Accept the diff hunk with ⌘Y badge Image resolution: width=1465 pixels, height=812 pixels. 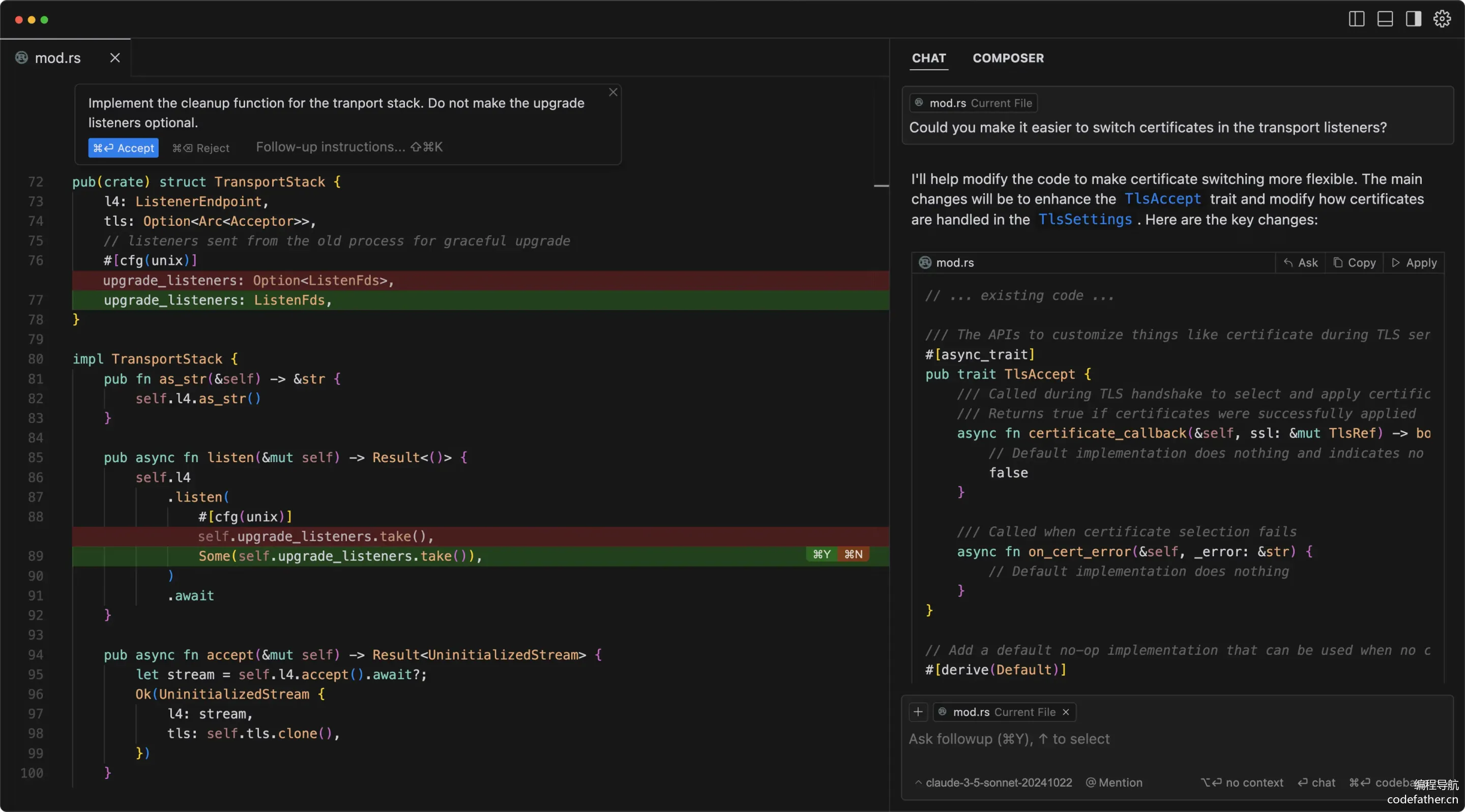click(821, 554)
